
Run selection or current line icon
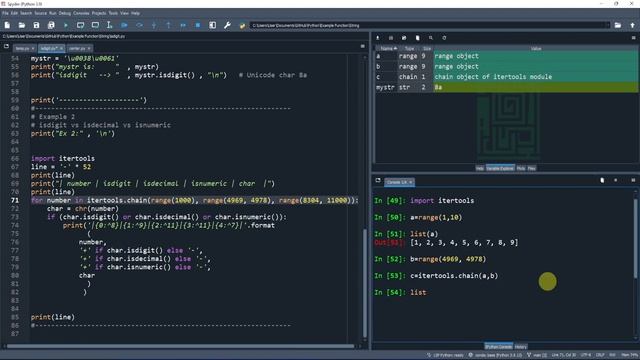[x=109, y=25]
